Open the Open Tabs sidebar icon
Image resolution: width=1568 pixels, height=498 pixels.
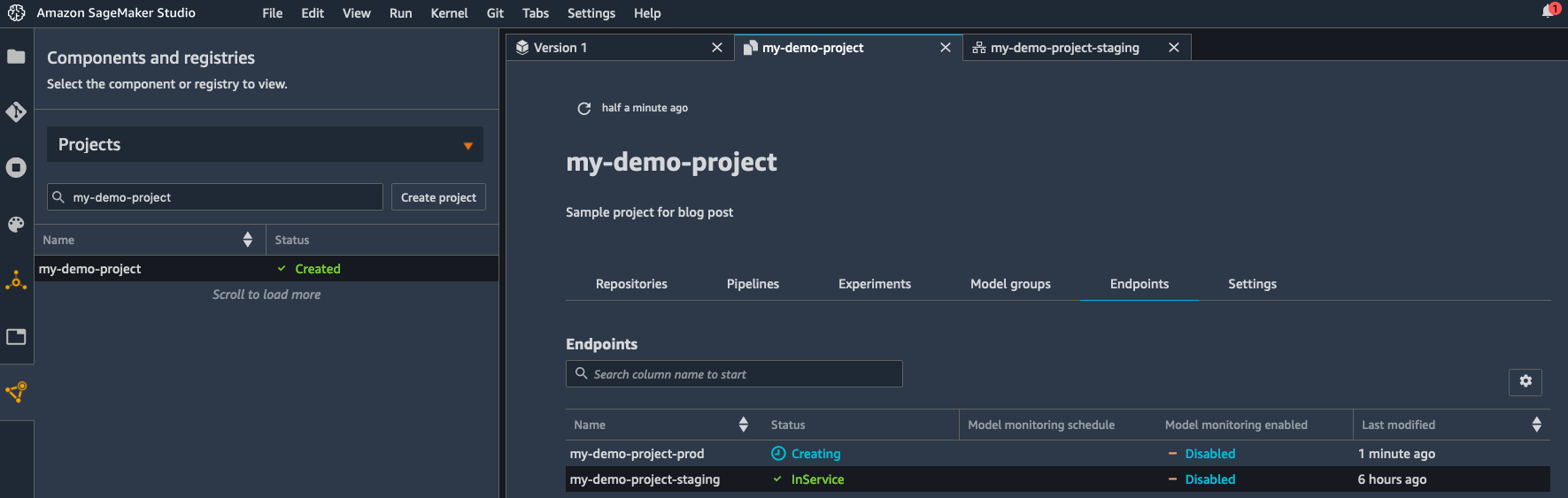[16, 337]
